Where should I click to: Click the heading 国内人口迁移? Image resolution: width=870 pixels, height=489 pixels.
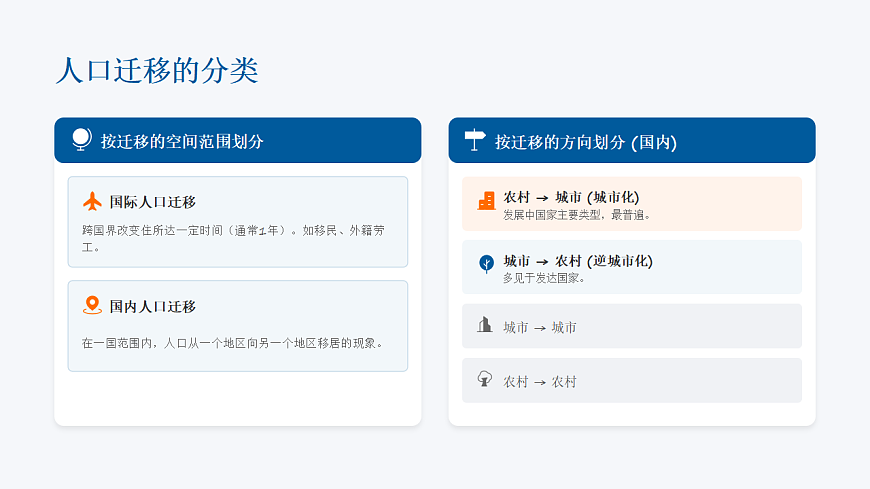[x=153, y=306]
